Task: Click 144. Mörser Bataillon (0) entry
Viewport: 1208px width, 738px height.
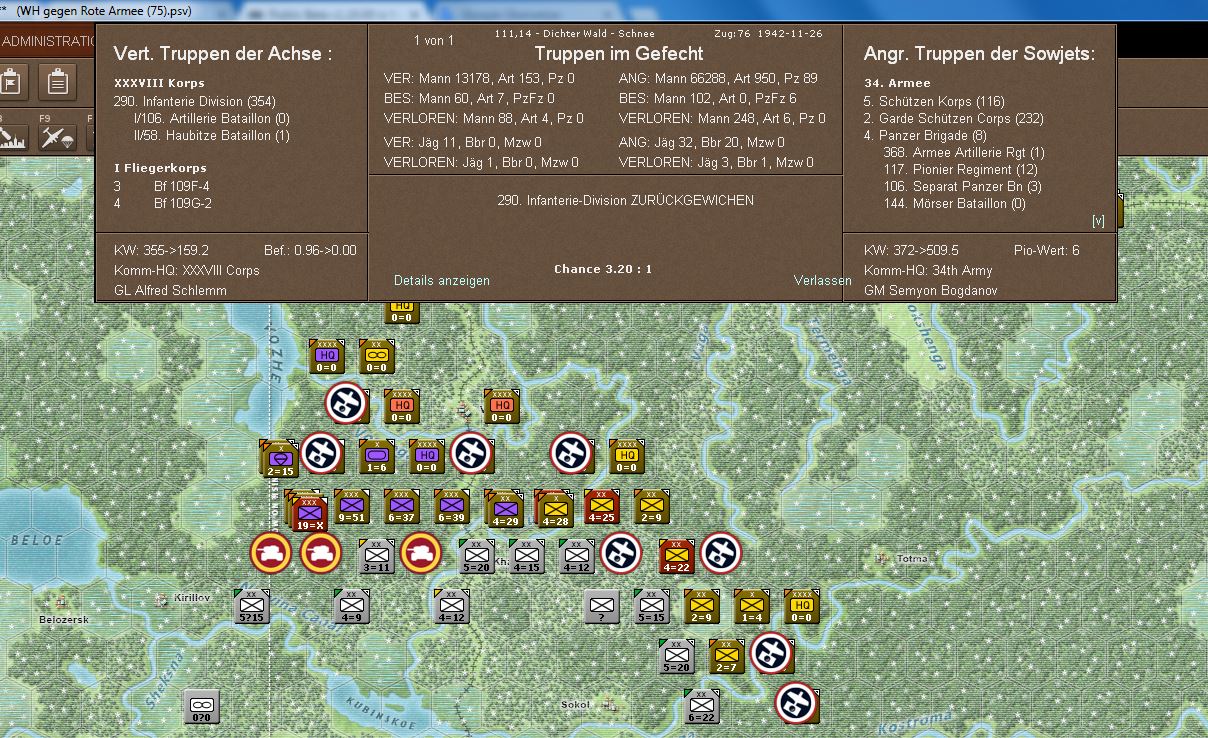Action: [954, 203]
